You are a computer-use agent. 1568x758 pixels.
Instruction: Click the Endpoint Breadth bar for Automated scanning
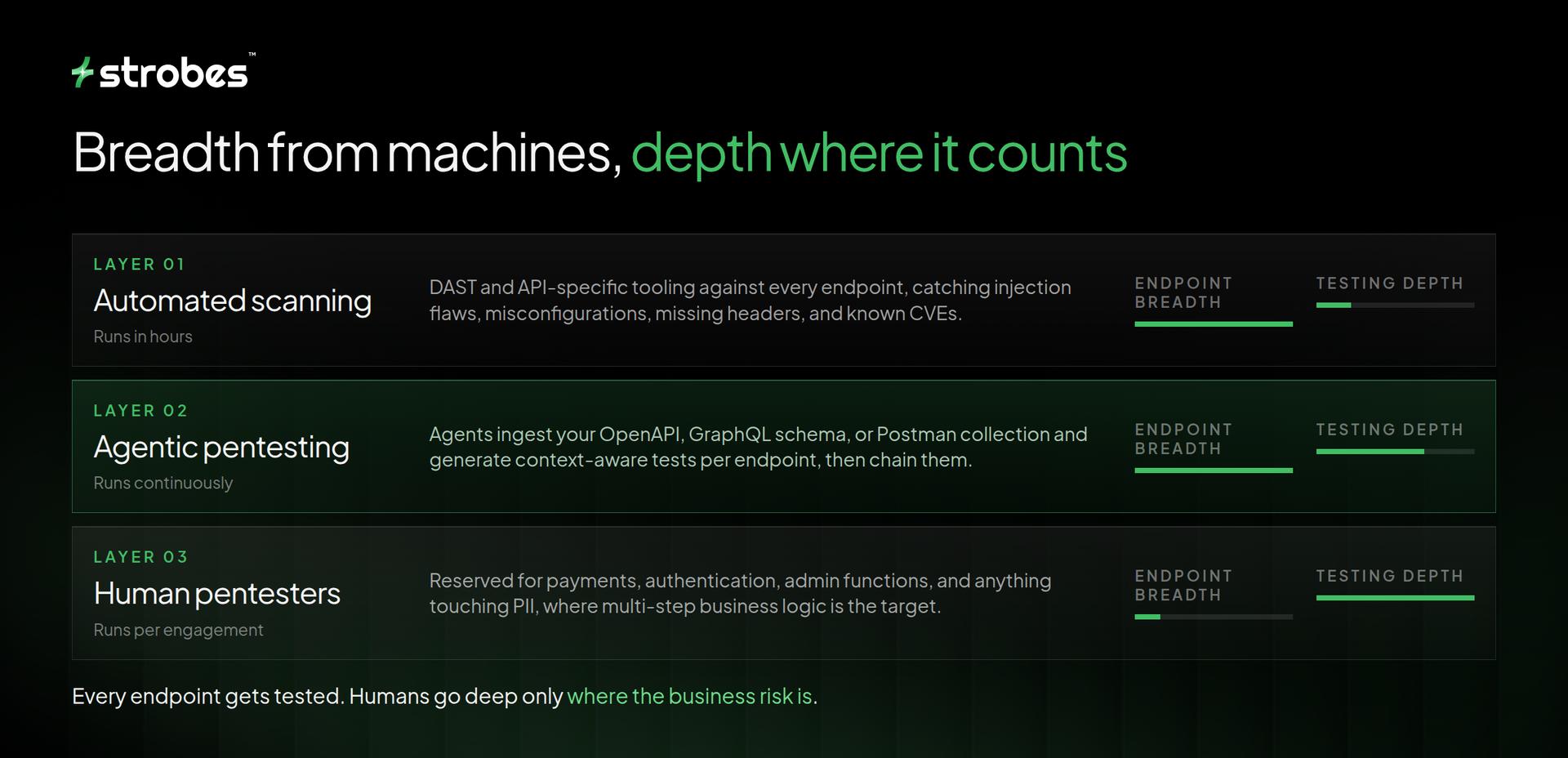click(1214, 324)
